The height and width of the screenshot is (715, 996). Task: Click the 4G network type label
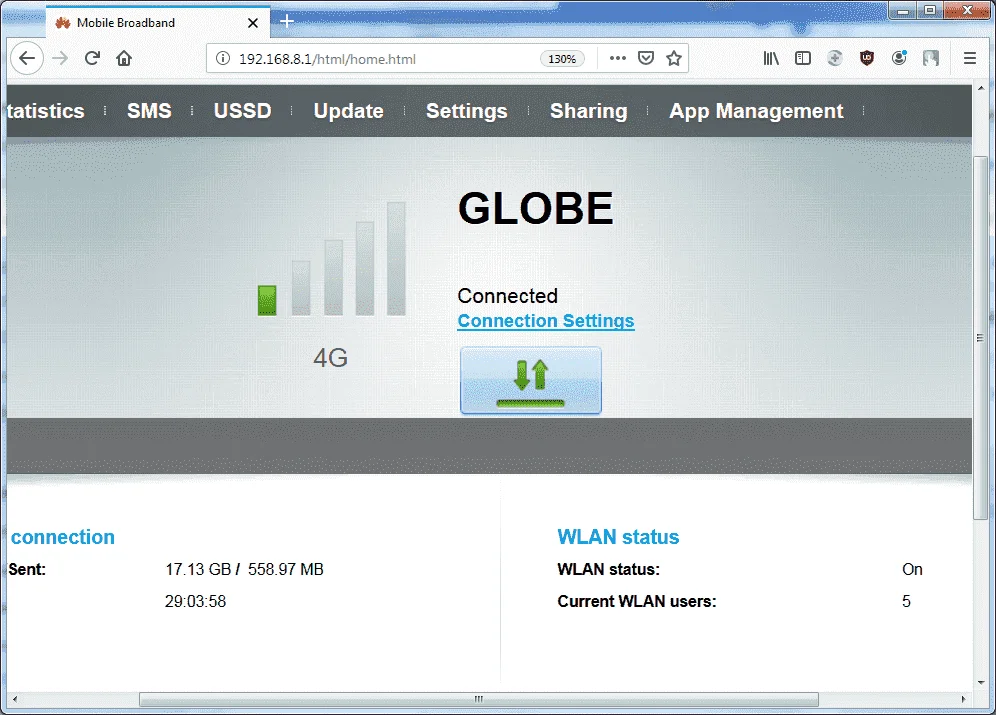click(330, 358)
